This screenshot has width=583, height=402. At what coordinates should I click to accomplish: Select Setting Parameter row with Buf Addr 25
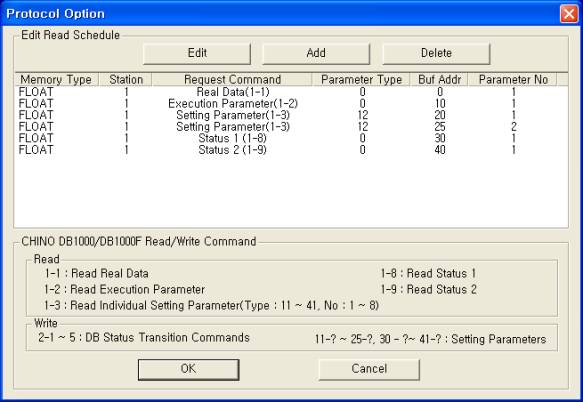click(x=291, y=127)
